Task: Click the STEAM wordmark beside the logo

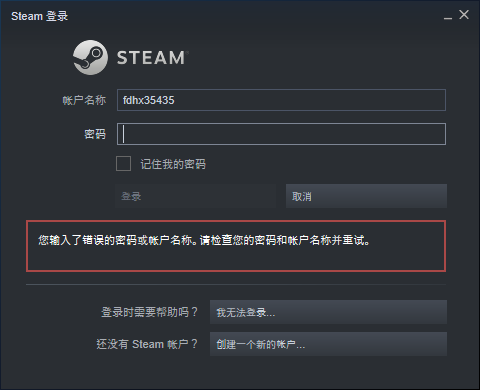Action: [152, 57]
